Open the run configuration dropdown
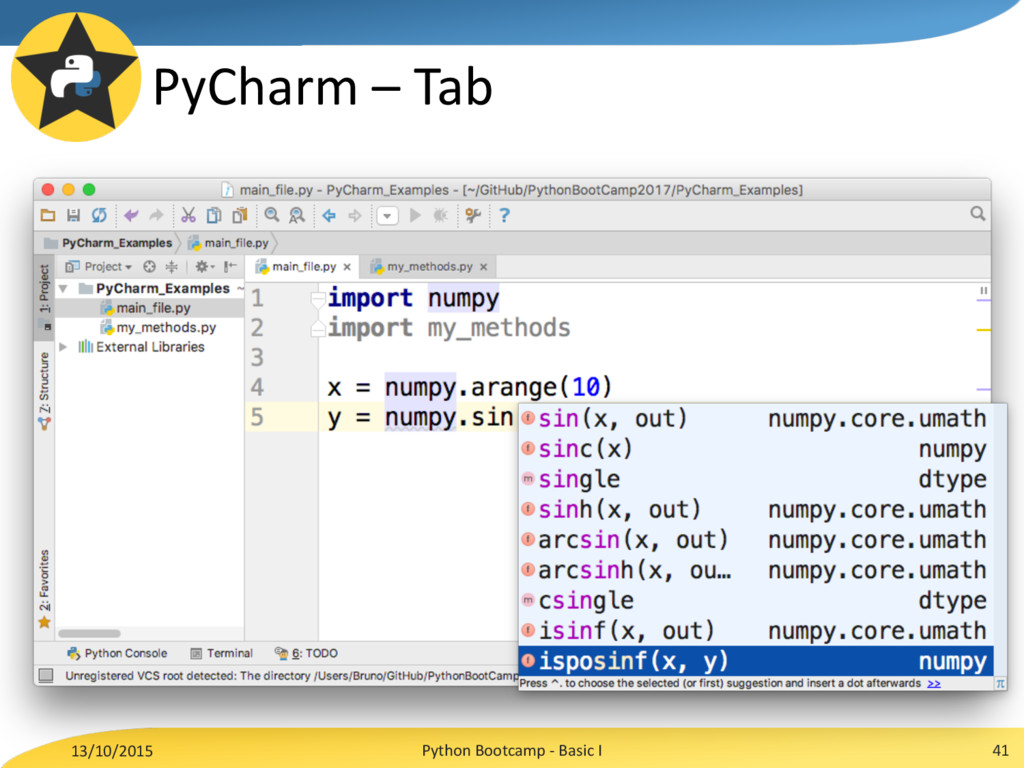The image size is (1024, 768). (x=387, y=216)
